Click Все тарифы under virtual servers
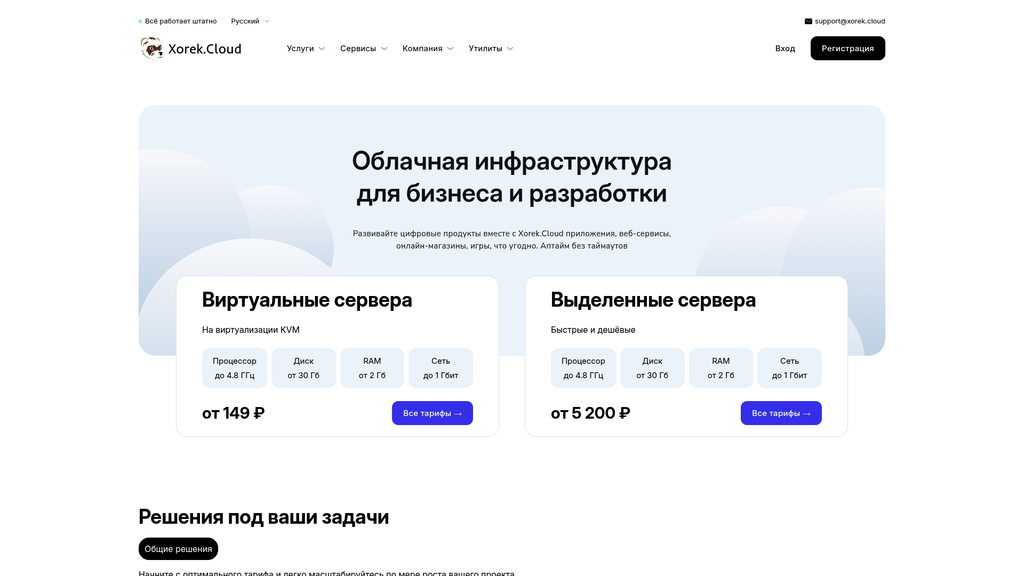The width and height of the screenshot is (1024, 576). click(432, 413)
